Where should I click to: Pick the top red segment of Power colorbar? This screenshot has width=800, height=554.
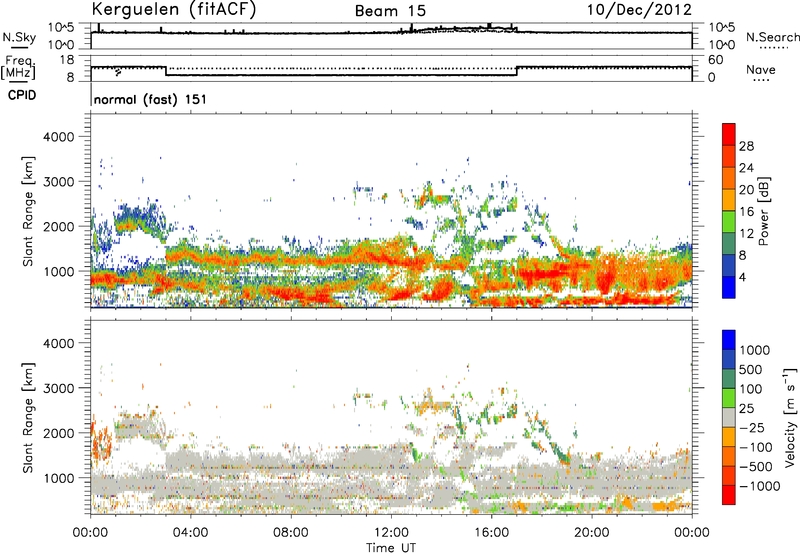point(729,134)
